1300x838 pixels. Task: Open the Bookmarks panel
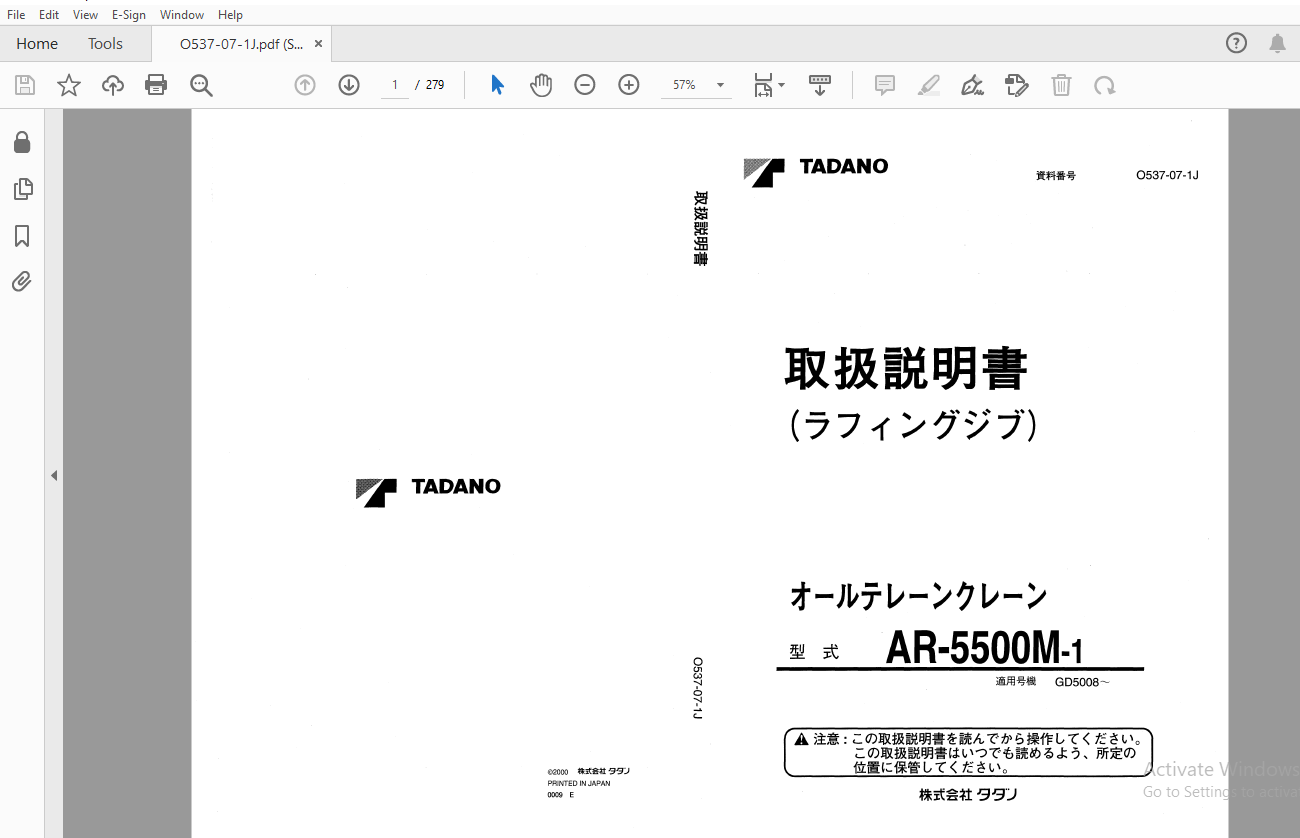pos(22,236)
